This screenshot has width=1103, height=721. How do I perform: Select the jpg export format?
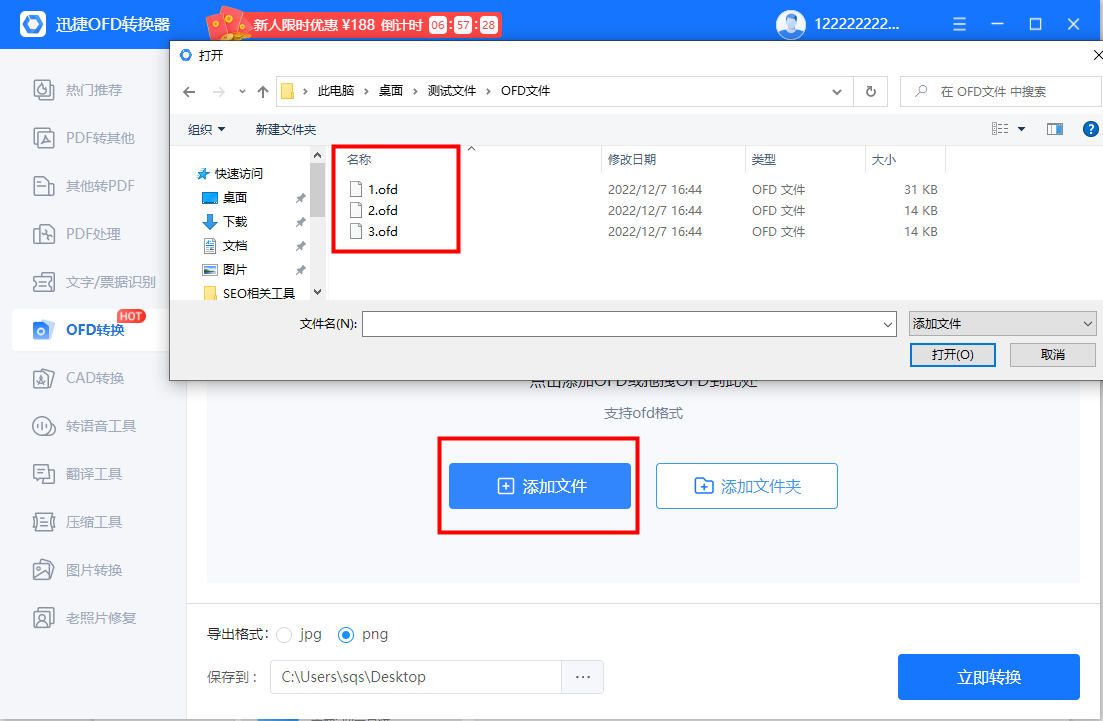[x=285, y=634]
